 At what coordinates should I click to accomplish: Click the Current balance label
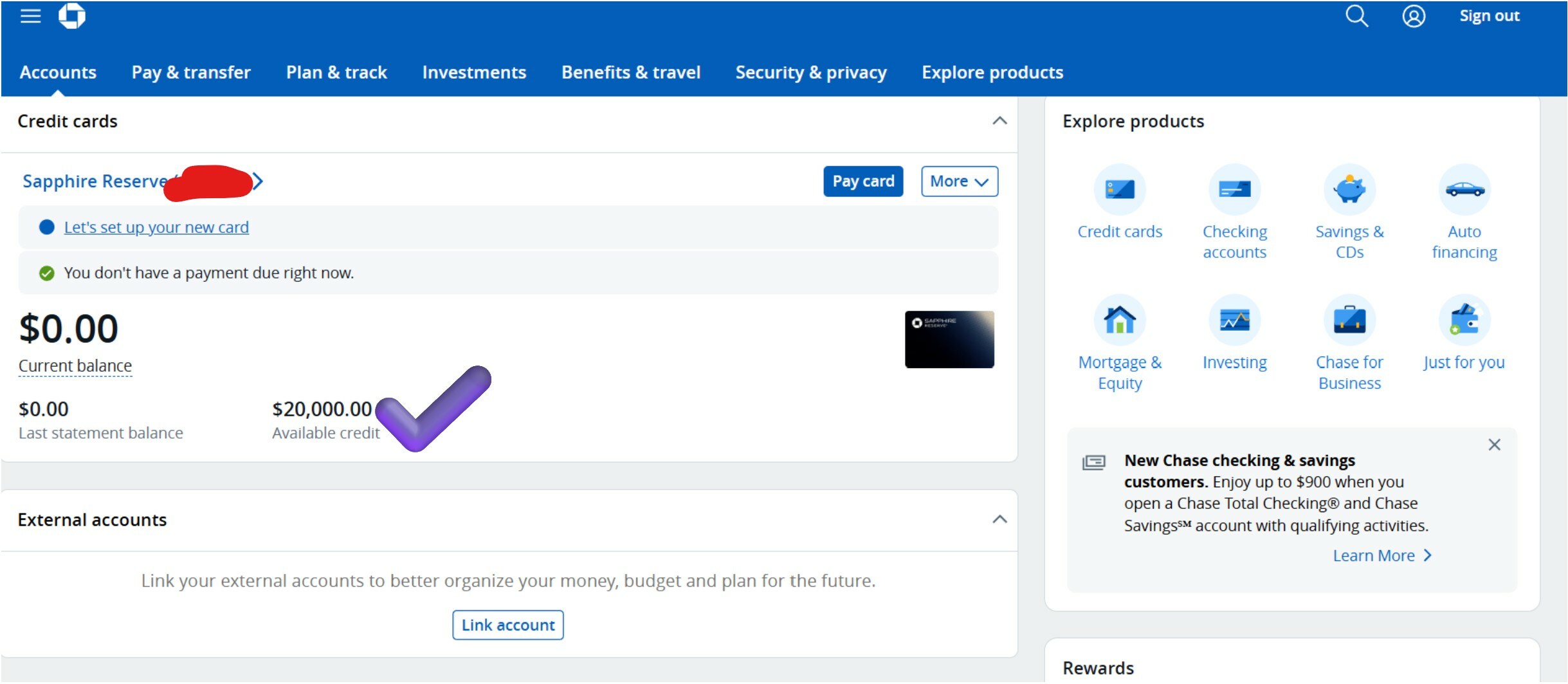pos(75,365)
